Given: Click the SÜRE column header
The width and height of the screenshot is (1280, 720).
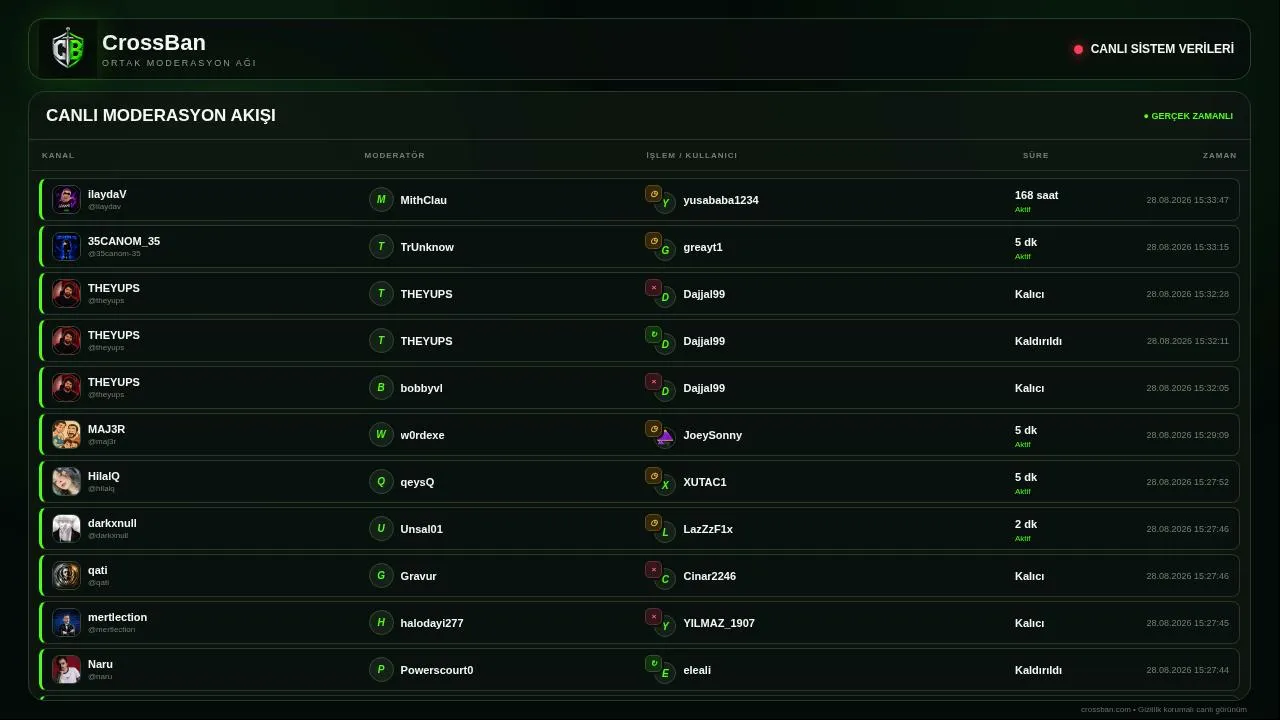Looking at the screenshot, I should (1036, 155).
